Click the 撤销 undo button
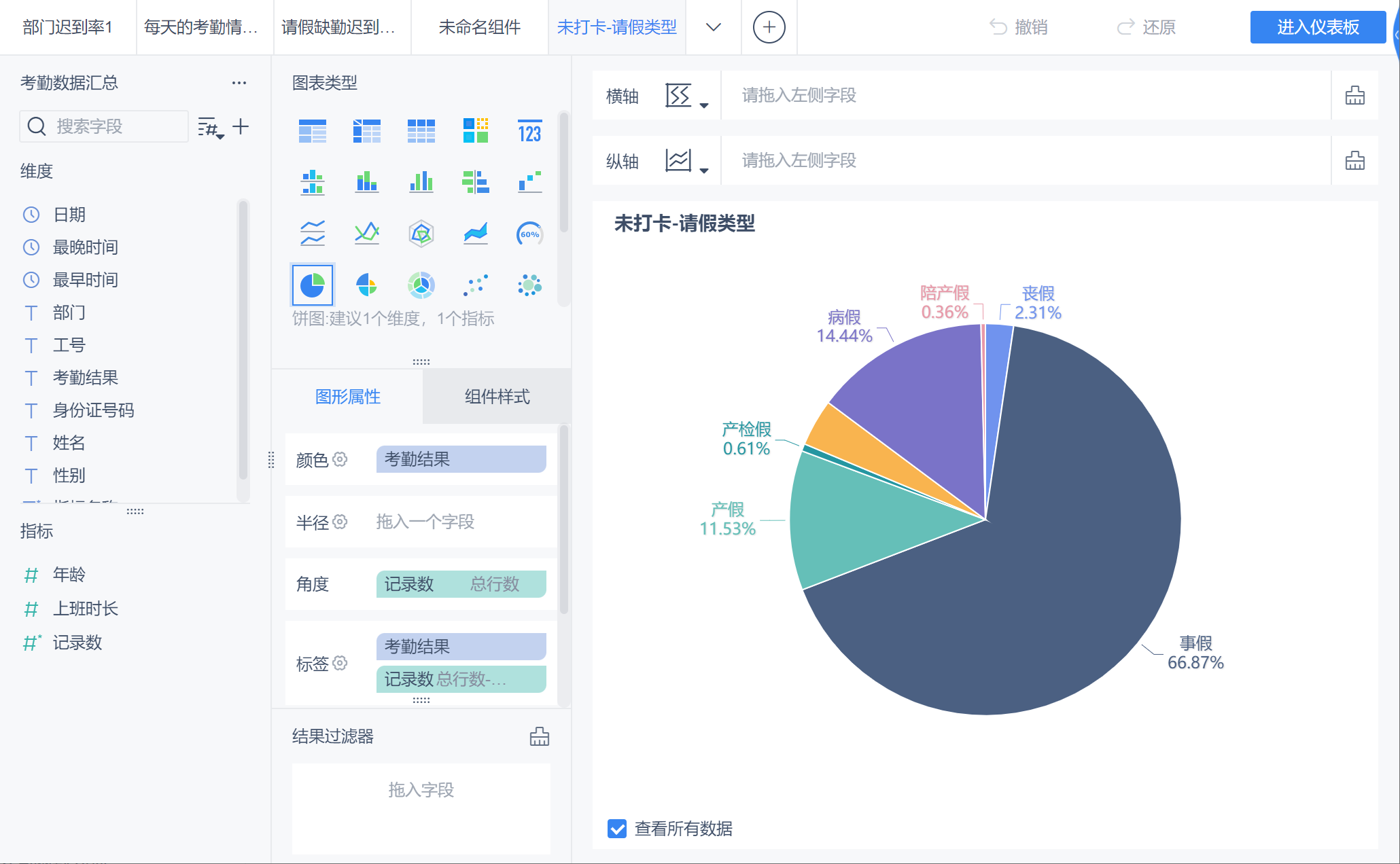1400x864 pixels. [x=1018, y=27]
